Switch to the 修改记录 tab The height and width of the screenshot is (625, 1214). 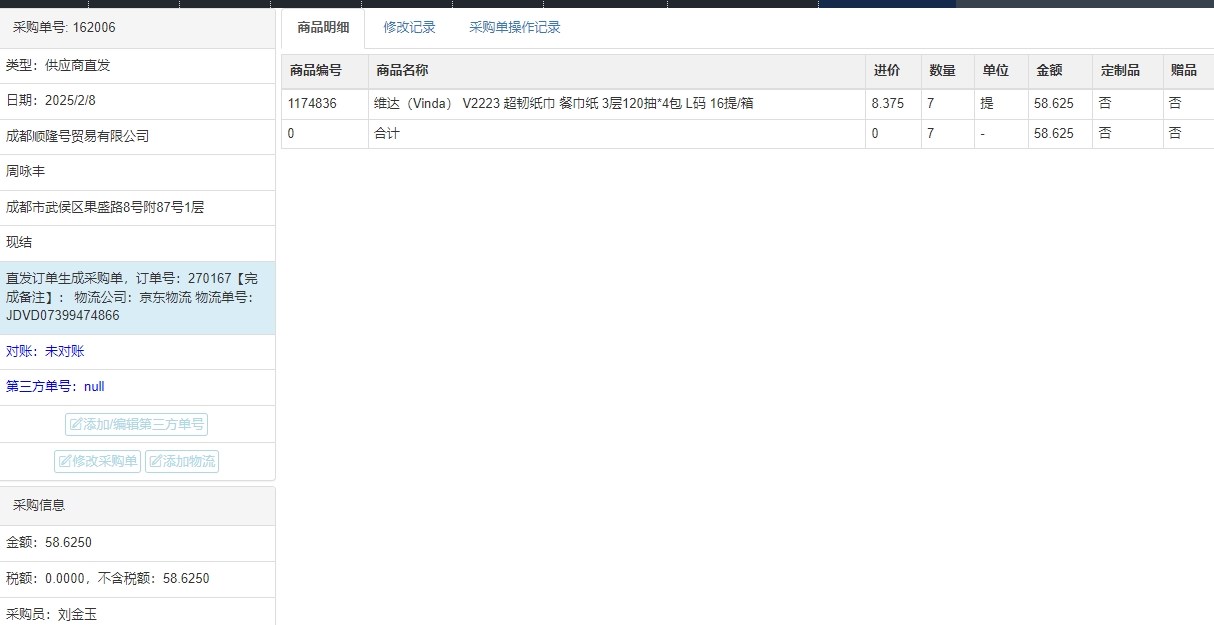(x=410, y=28)
